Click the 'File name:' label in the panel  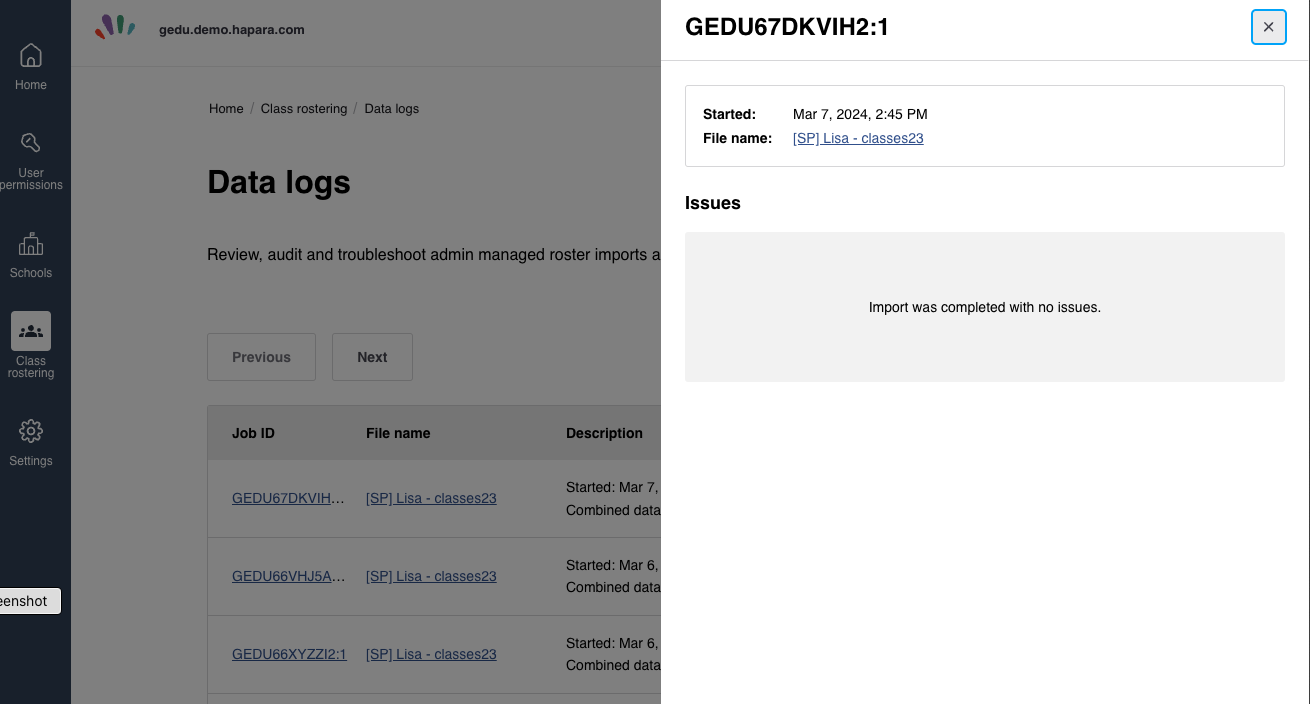[x=737, y=138]
